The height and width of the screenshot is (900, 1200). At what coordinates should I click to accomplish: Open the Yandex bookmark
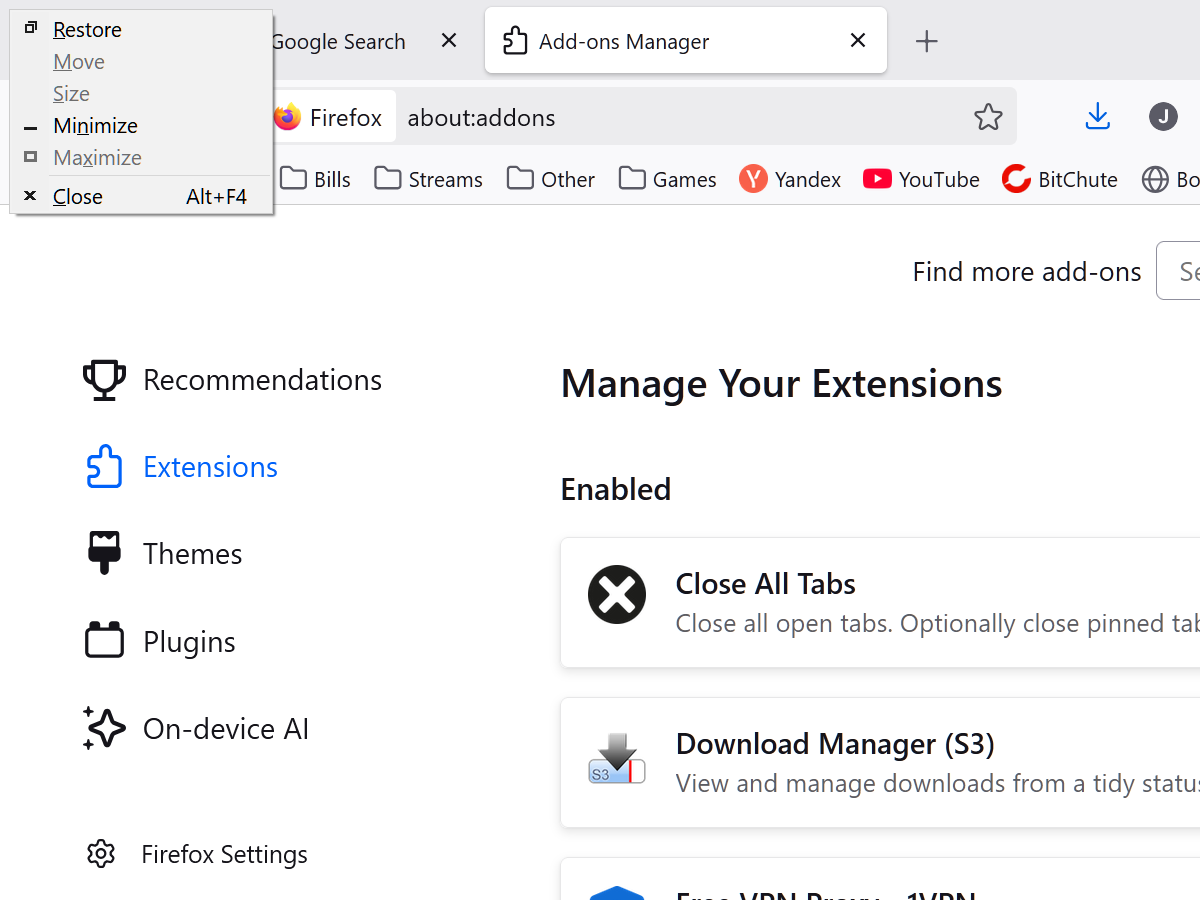point(790,179)
